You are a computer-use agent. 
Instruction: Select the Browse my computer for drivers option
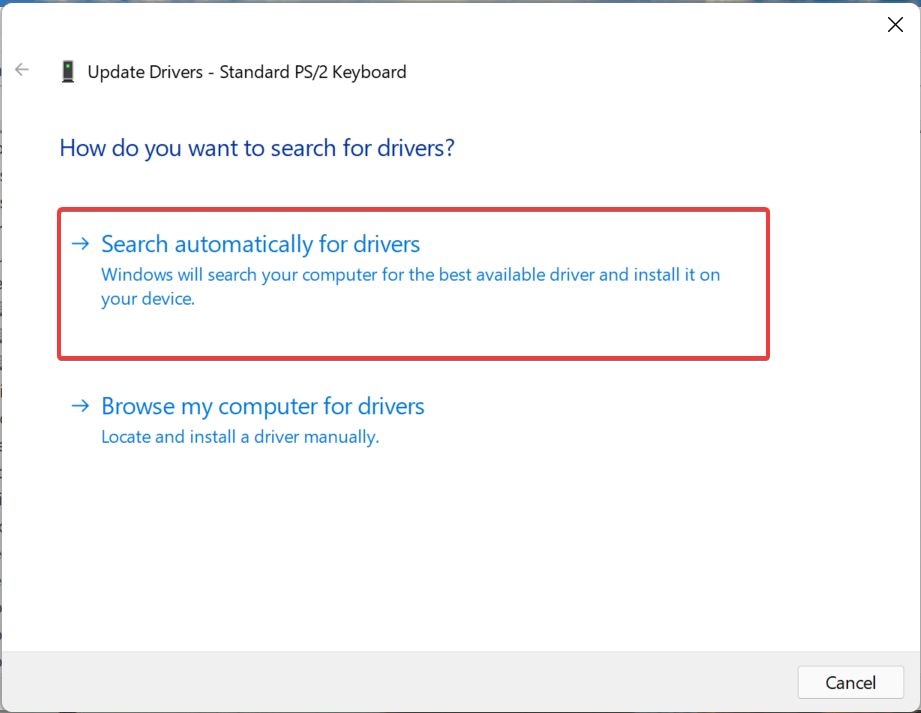coord(262,406)
